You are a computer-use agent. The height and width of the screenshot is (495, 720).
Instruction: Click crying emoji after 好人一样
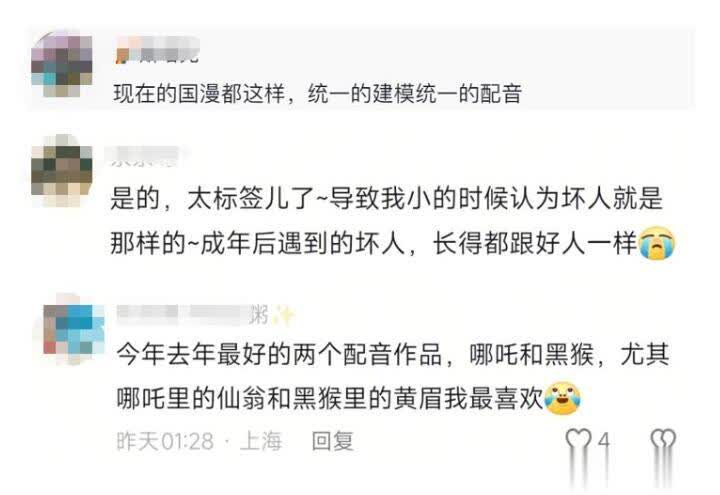[657, 243]
